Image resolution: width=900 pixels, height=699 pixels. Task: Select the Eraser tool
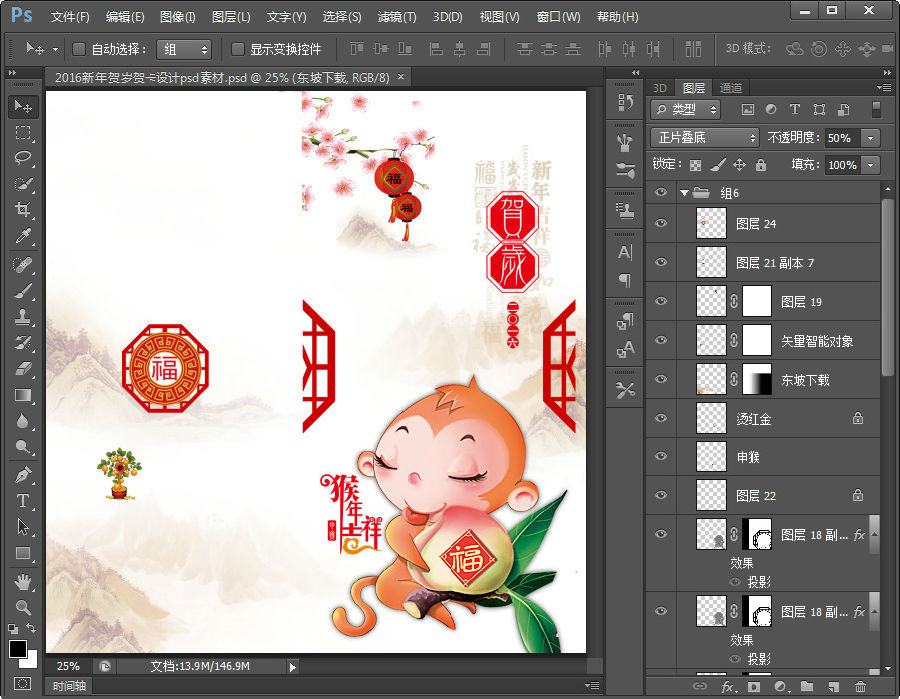(x=23, y=368)
